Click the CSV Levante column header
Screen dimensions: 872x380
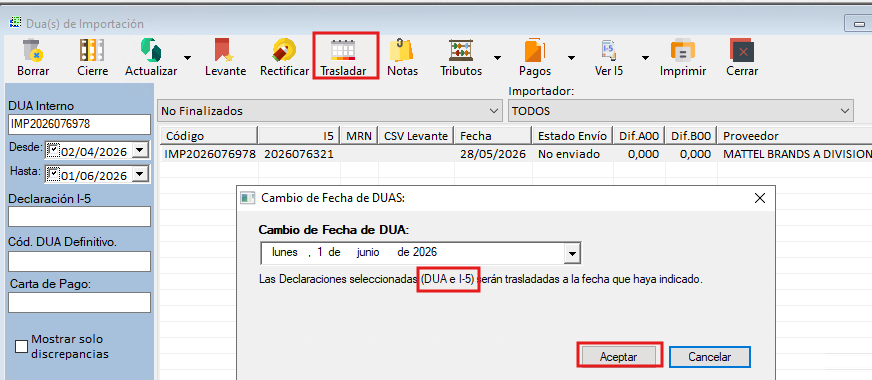tap(416, 136)
